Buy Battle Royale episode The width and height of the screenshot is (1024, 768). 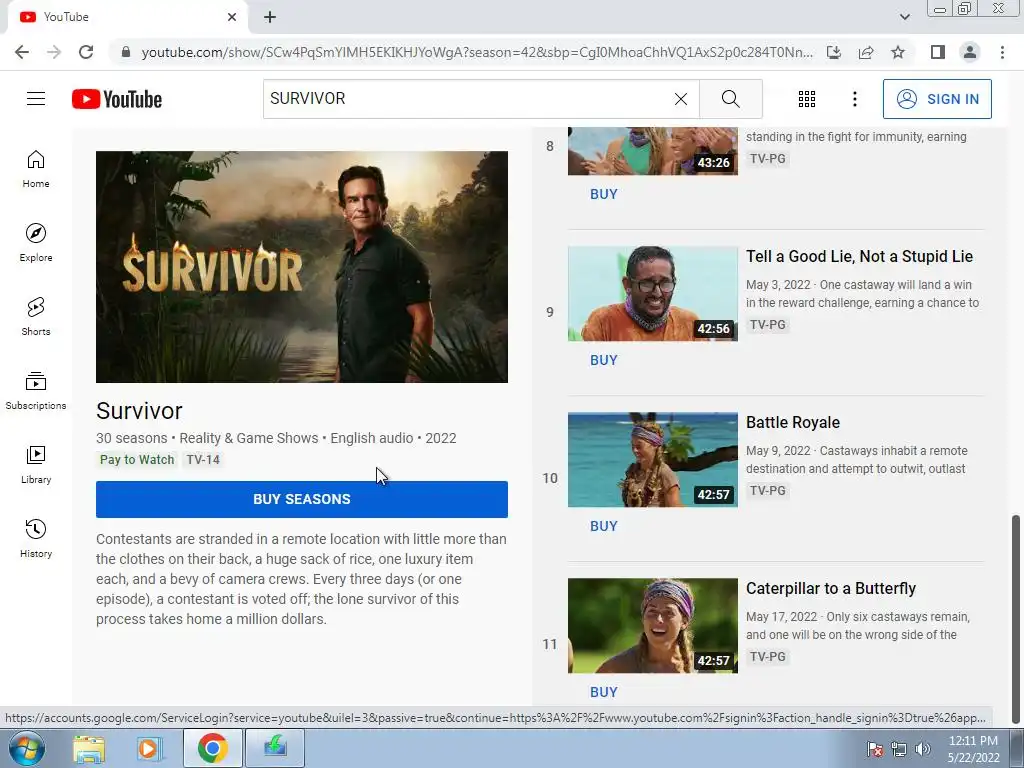[603, 526]
